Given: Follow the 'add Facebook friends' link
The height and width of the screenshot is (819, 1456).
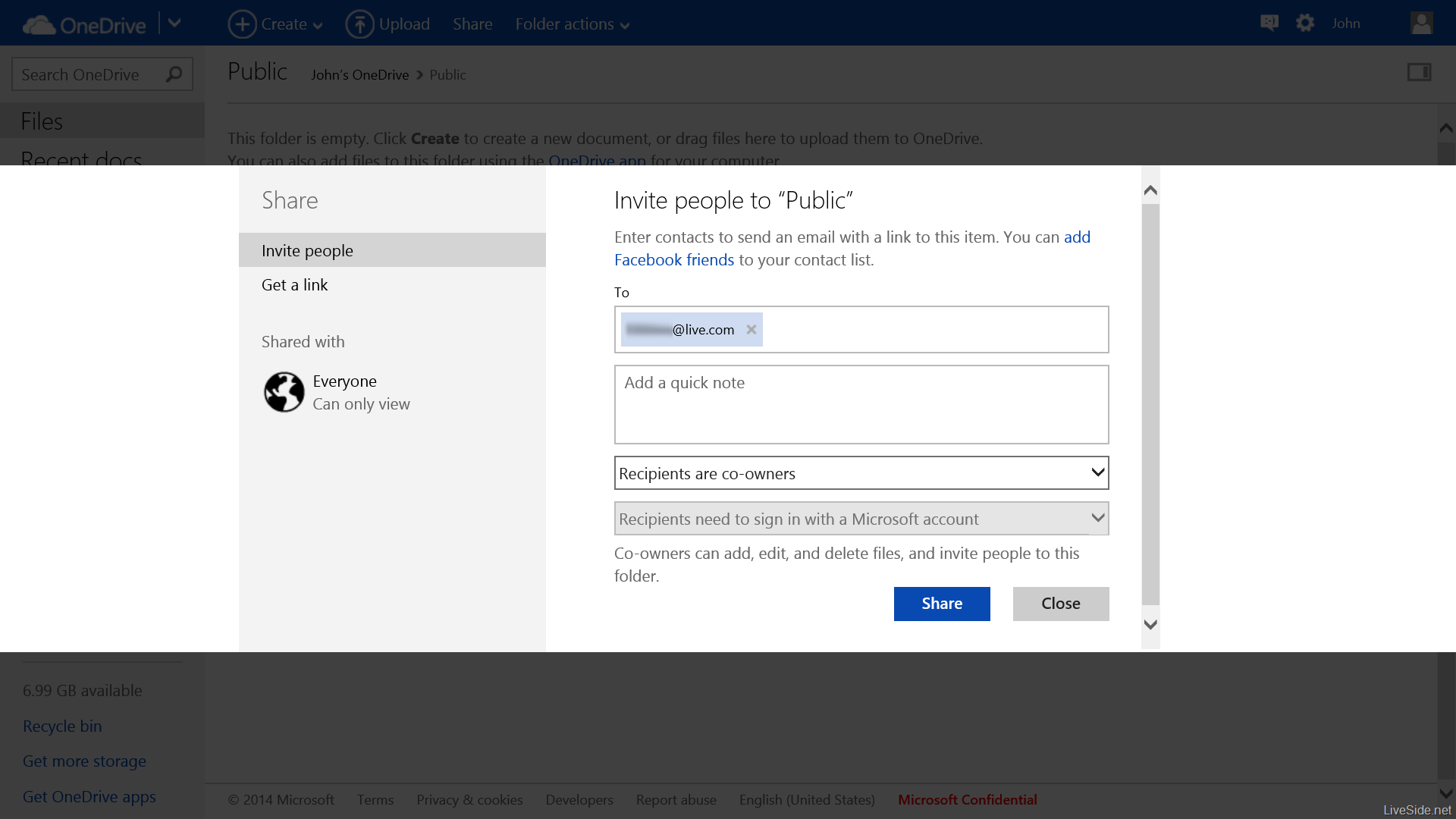Looking at the screenshot, I should (673, 259).
